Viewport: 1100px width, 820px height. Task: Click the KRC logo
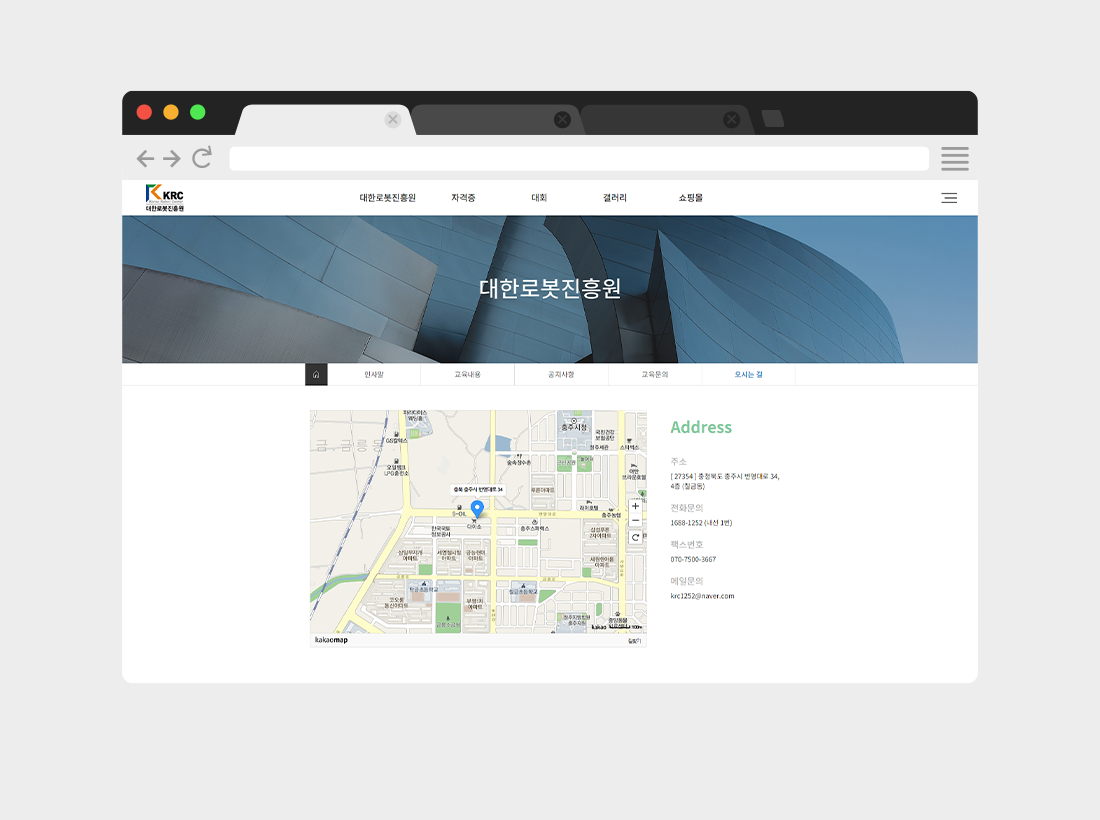[165, 198]
